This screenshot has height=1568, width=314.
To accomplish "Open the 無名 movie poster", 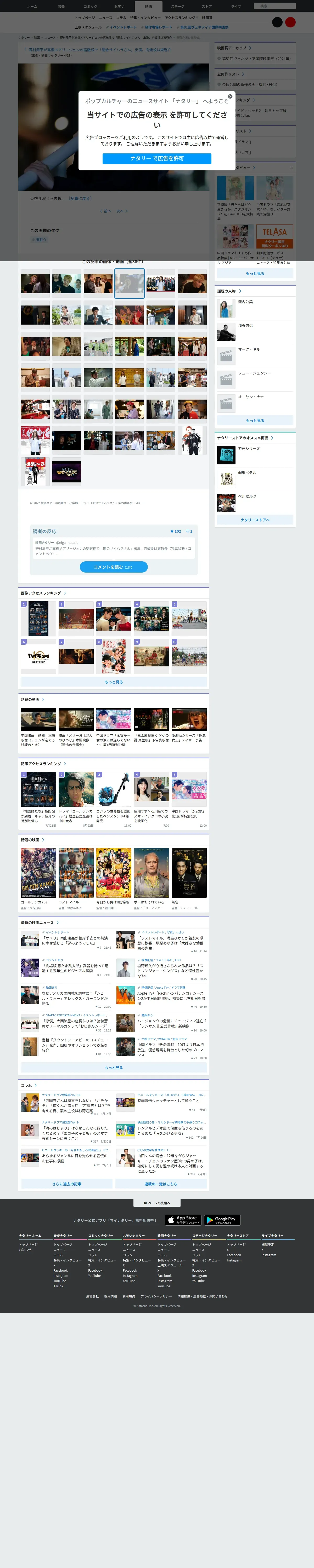I will point(189,873).
